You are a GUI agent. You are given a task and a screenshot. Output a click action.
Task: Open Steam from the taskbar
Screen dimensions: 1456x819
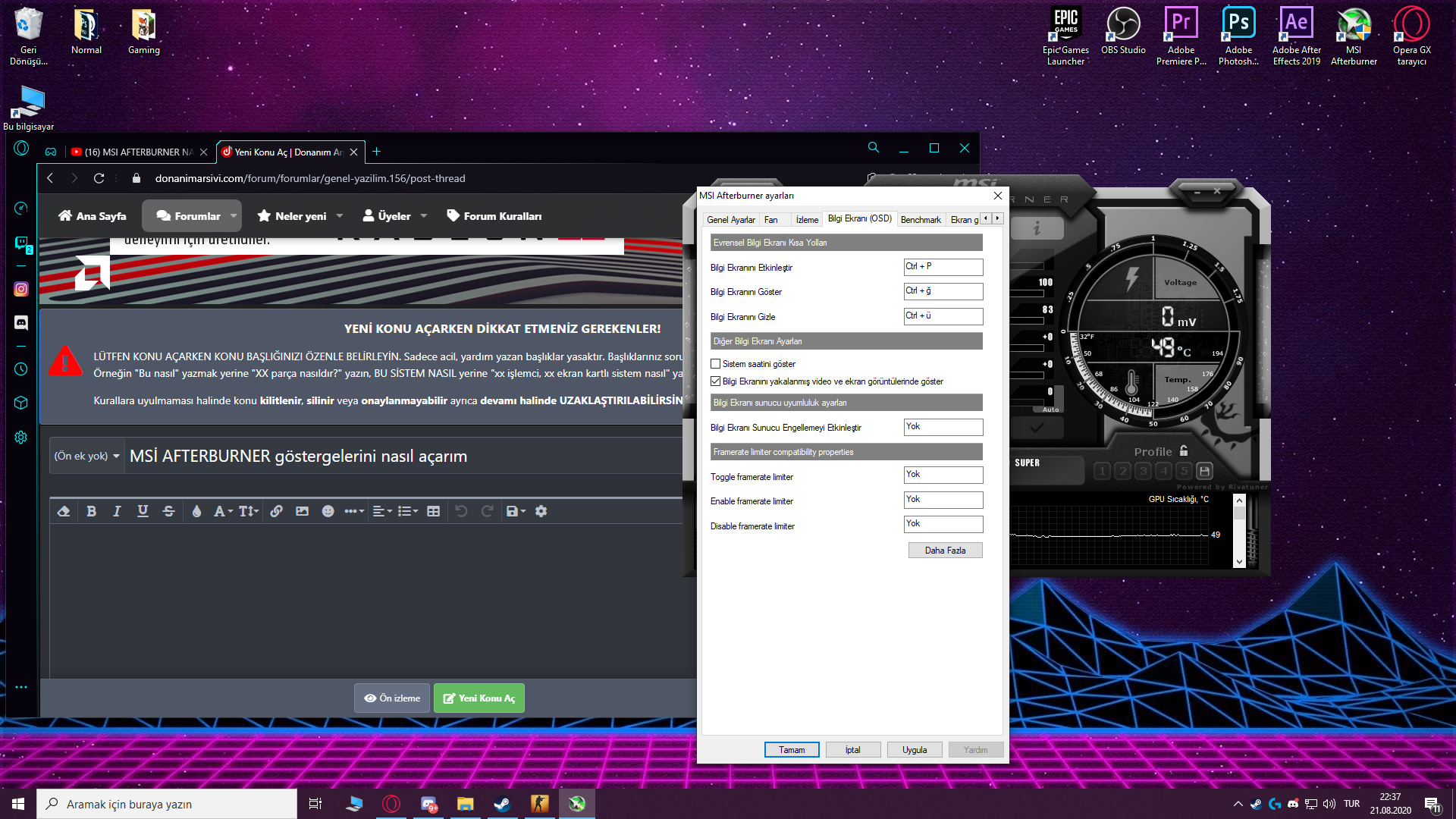tap(502, 804)
